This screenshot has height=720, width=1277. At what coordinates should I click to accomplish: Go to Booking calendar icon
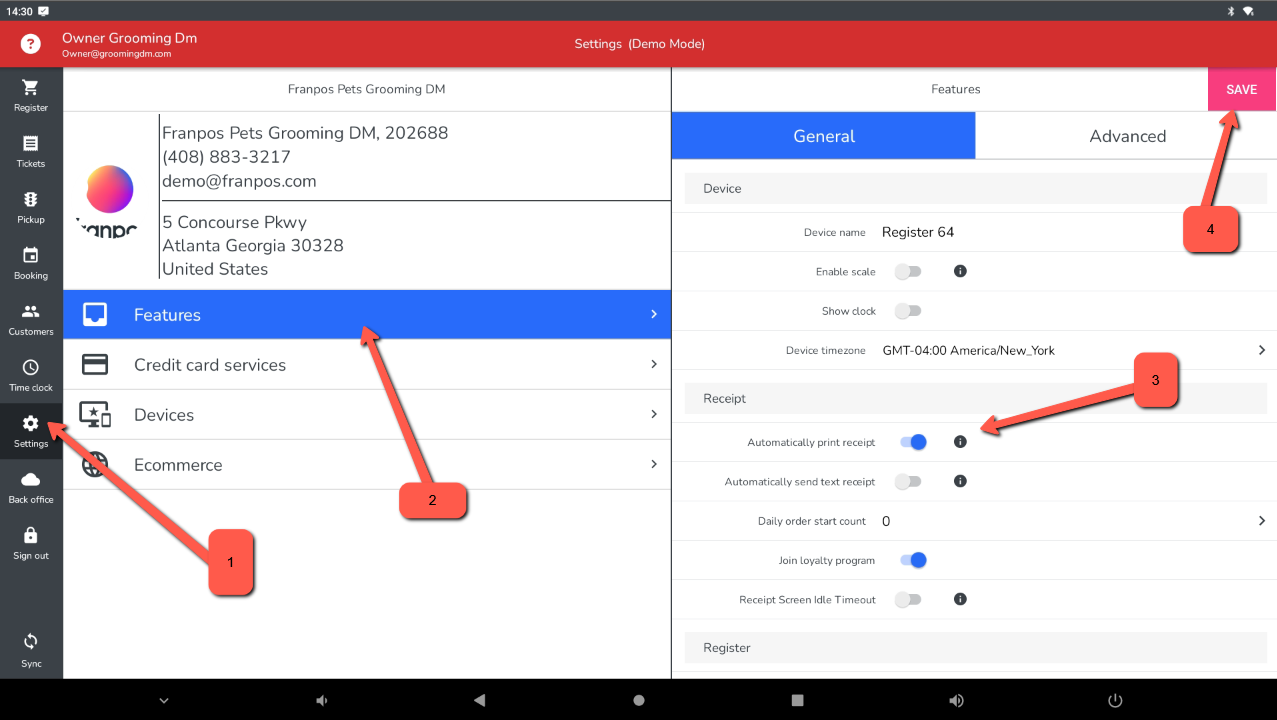pos(31,256)
